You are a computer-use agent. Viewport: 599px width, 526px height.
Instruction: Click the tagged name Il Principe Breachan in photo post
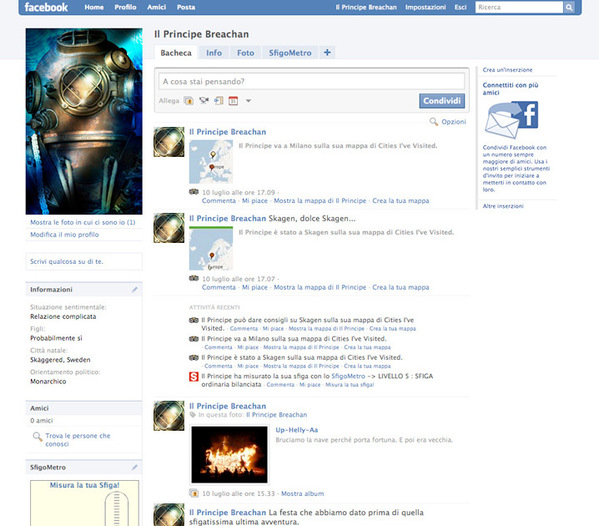point(277,415)
